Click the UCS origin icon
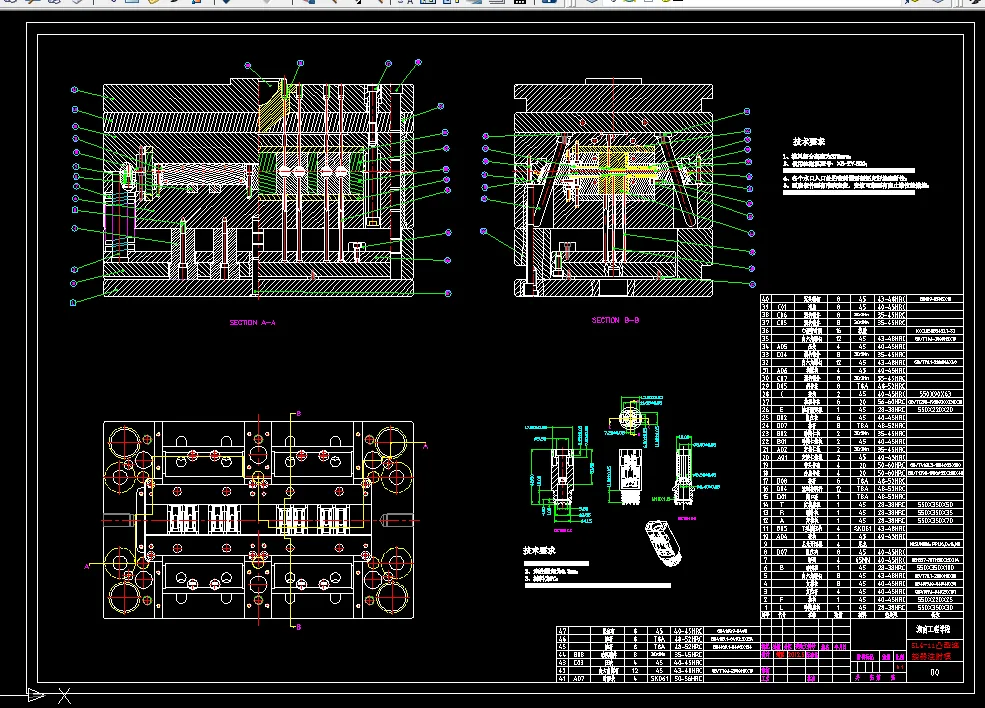This screenshot has width=985, height=708. pyautogui.click(x=48, y=695)
